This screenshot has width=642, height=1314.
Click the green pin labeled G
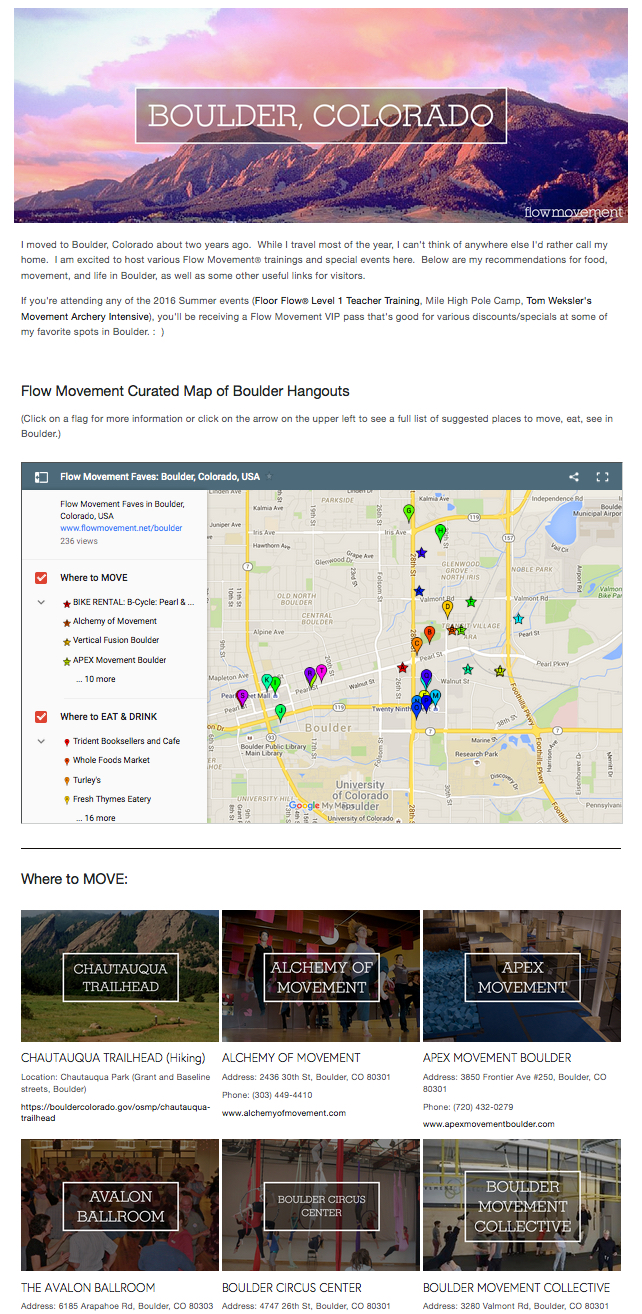(408, 513)
